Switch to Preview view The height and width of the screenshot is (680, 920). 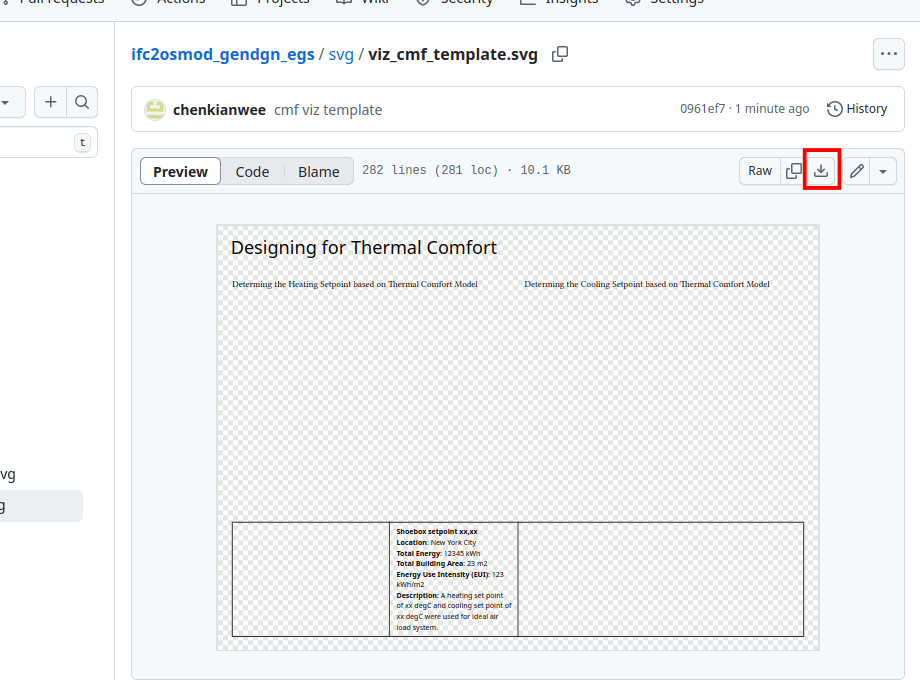[x=180, y=172]
